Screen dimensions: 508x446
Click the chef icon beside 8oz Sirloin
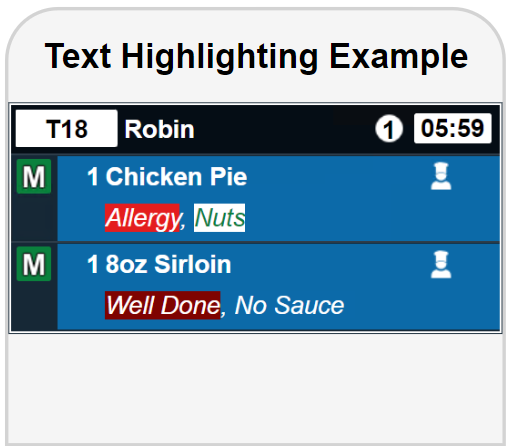441,264
